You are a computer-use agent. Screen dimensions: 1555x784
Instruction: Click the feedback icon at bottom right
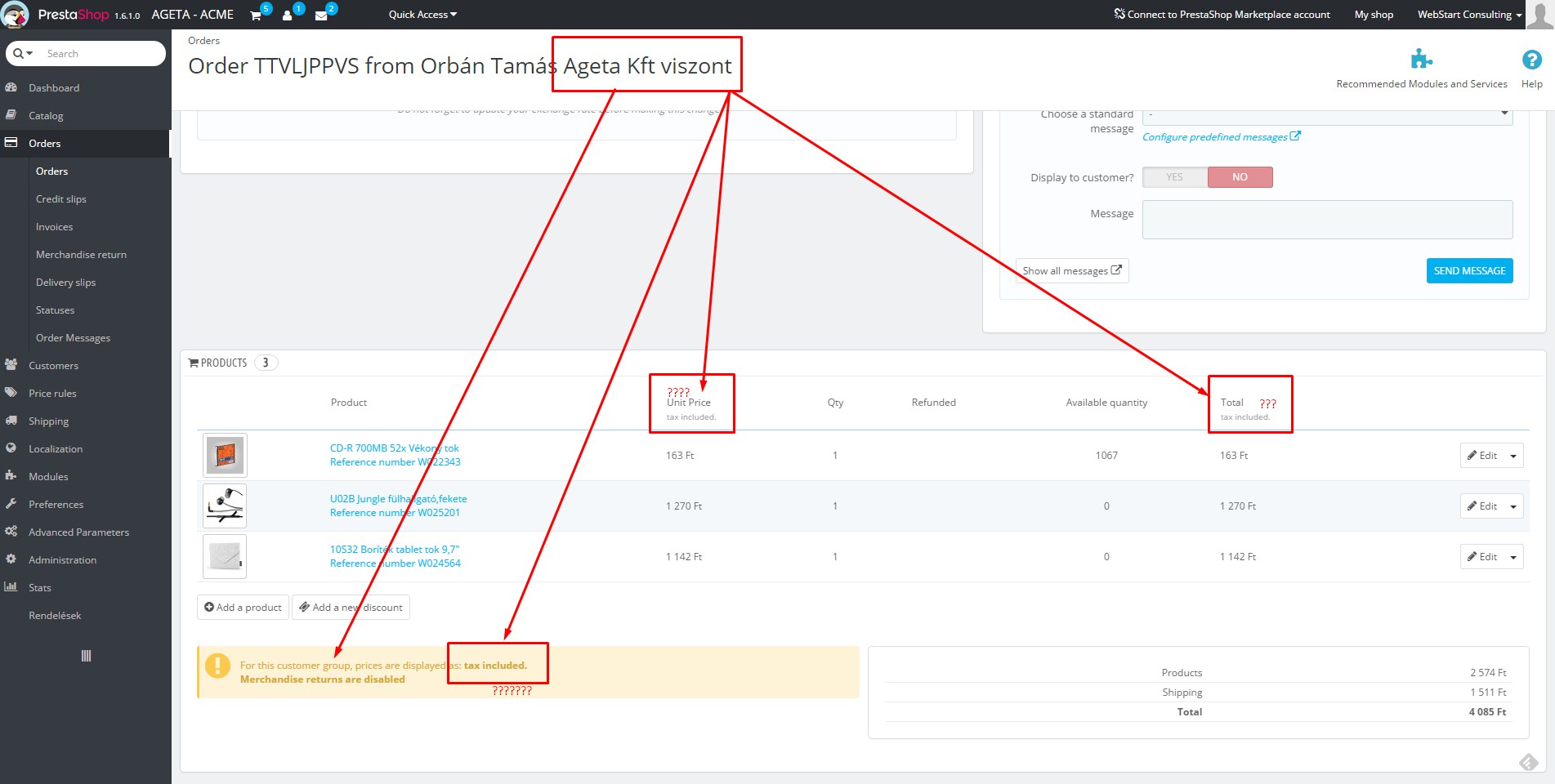click(x=1529, y=762)
